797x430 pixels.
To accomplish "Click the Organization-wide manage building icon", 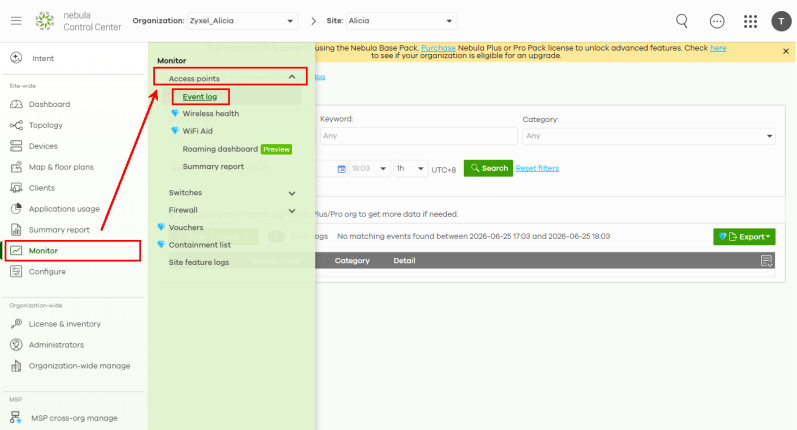I will (x=16, y=365).
